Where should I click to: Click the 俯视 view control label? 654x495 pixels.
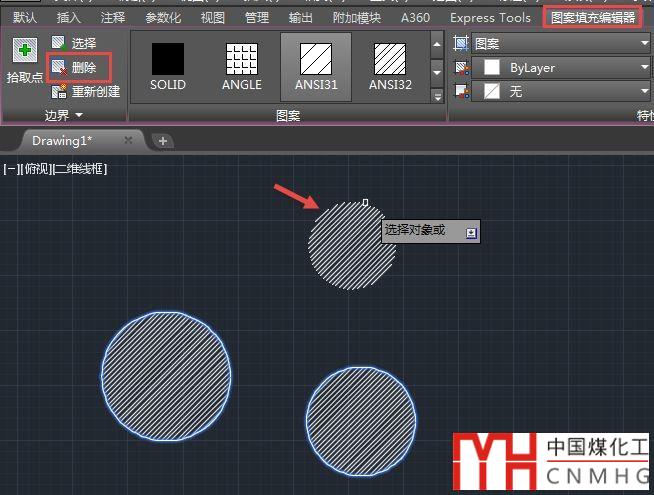[x=35, y=169]
